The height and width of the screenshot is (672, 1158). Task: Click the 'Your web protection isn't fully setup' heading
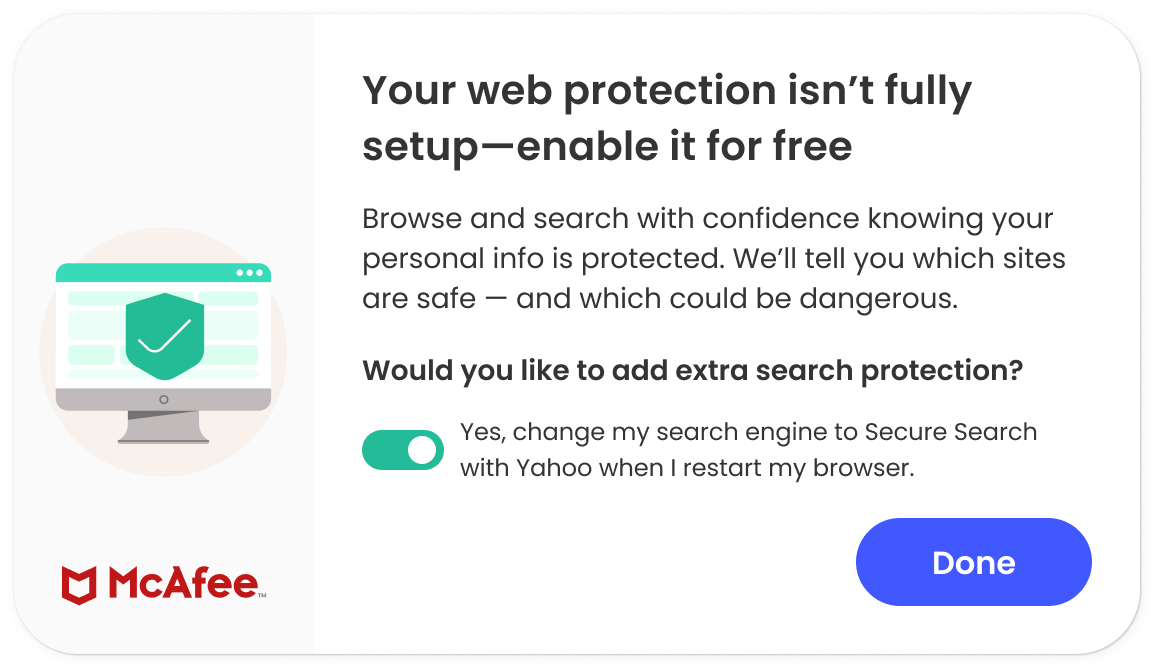tap(666, 91)
